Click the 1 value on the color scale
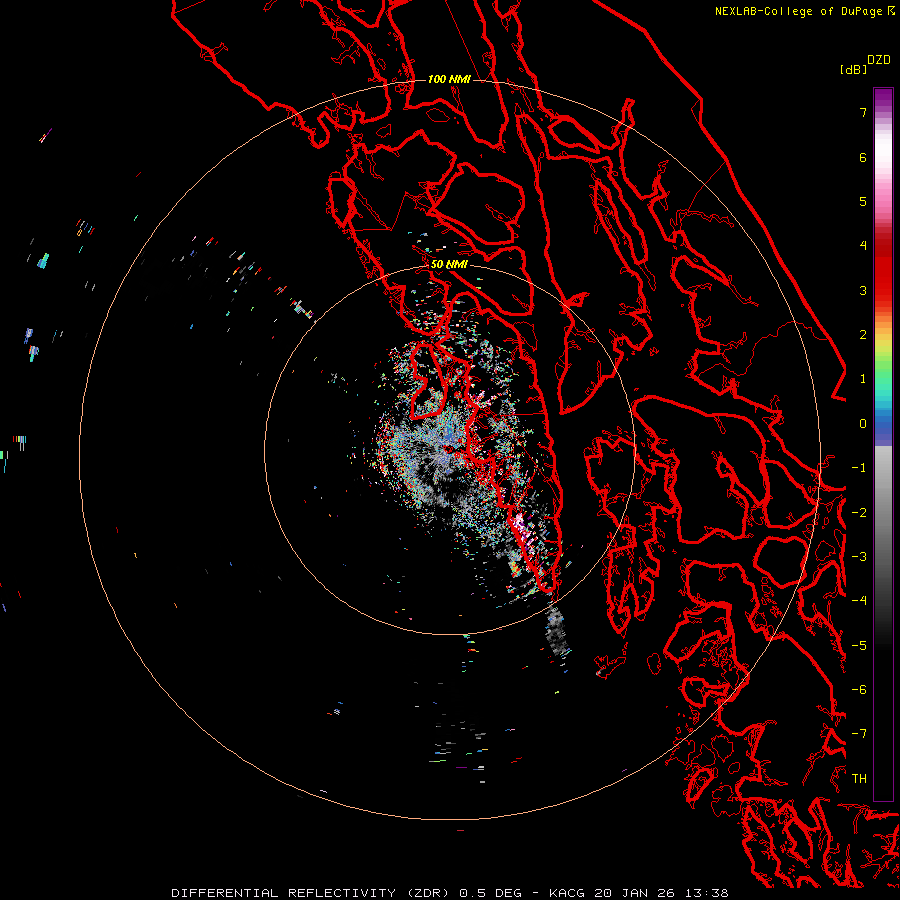Viewport: 900px width, 900px height. coord(863,379)
